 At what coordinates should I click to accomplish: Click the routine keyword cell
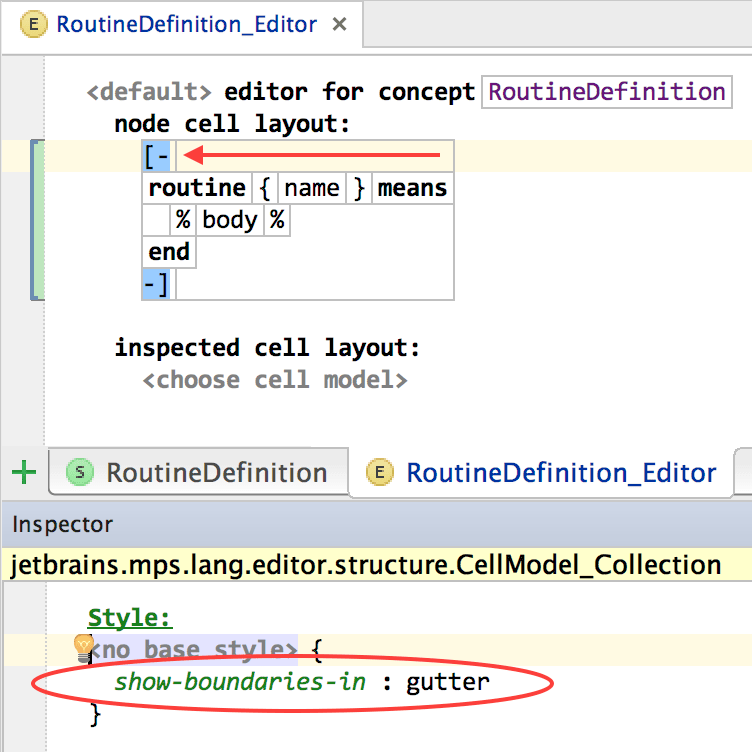tap(196, 189)
